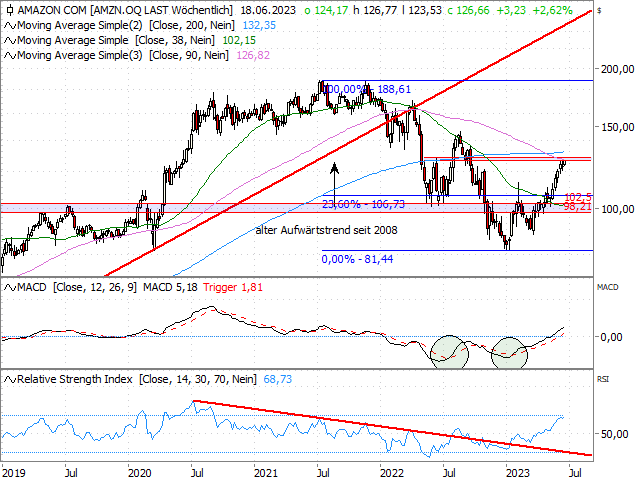Click the RSI axis title on right

point(602,379)
